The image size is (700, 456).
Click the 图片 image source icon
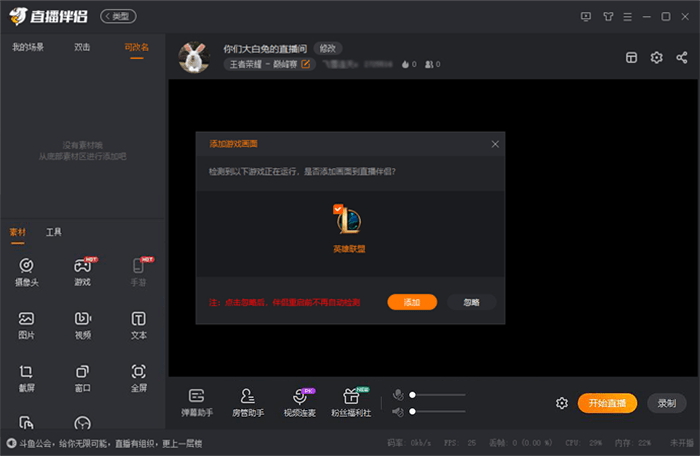tap(27, 324)
